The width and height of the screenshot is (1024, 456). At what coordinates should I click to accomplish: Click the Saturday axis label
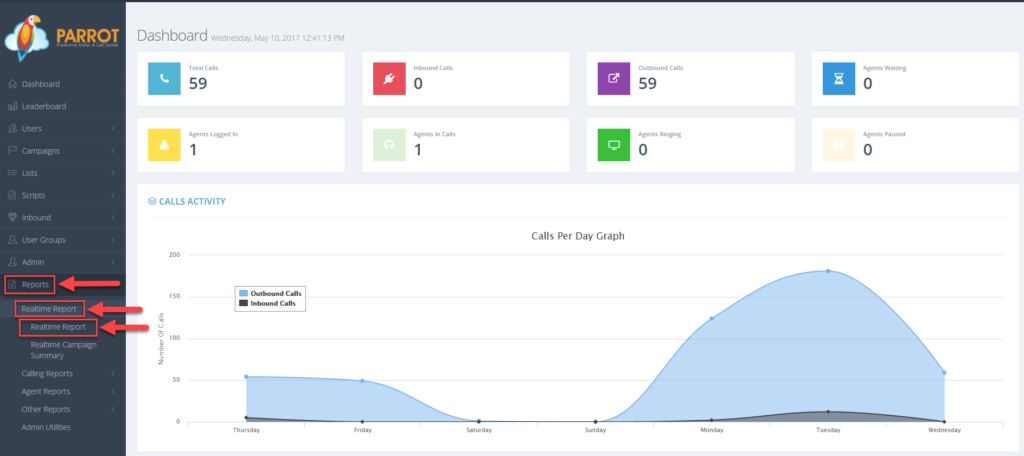479,431
